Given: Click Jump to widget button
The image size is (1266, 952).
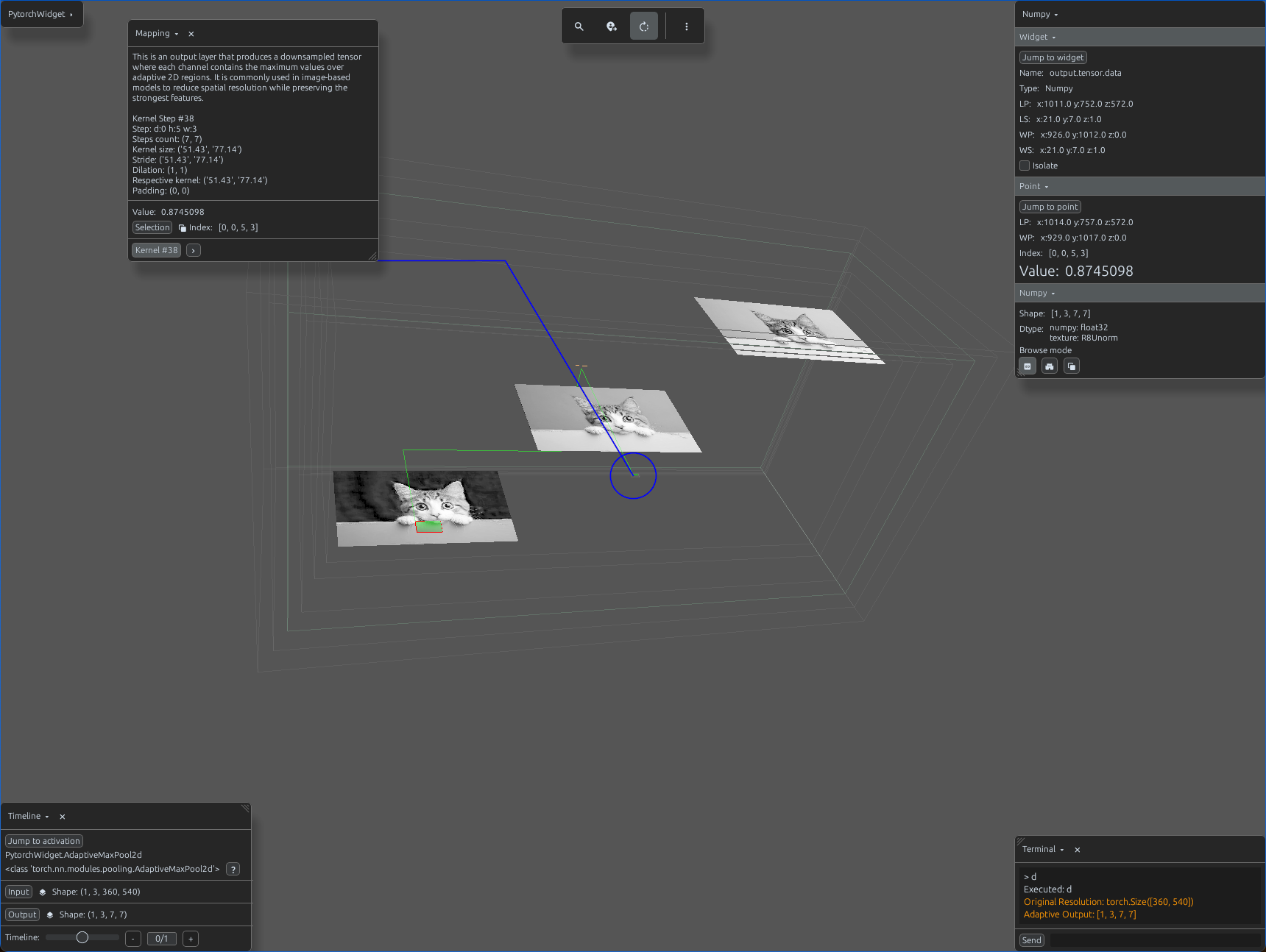Looking at the screenshot, I should point(1053,57).
